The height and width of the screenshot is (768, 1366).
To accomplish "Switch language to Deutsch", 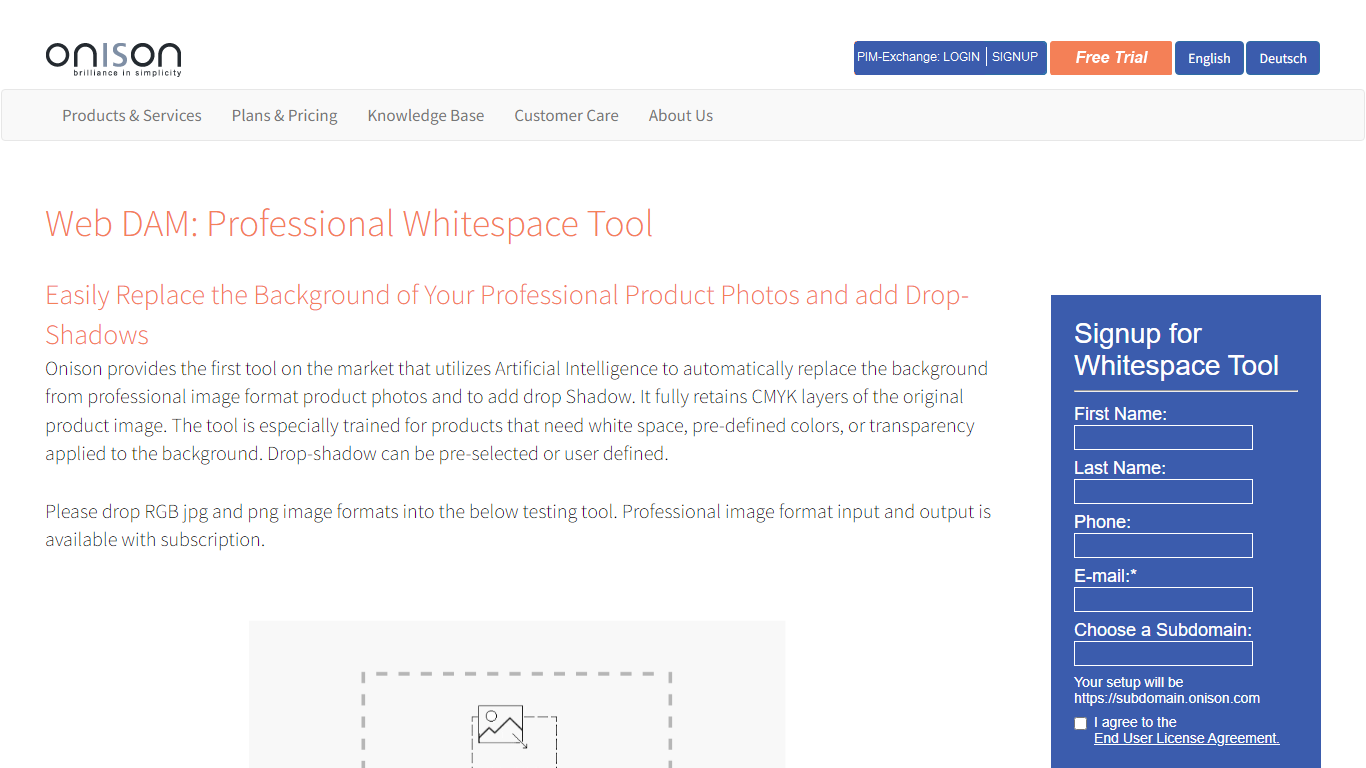I will [x=1282, y=58].
